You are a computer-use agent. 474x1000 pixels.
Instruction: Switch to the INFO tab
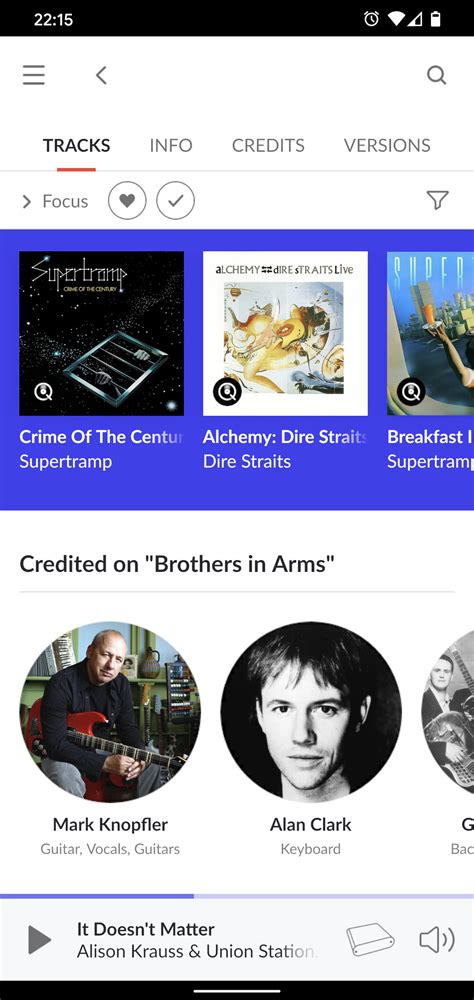point(171,145)
